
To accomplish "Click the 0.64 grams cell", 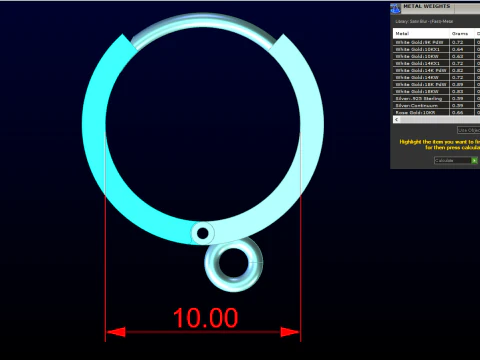I will [462, 49].
